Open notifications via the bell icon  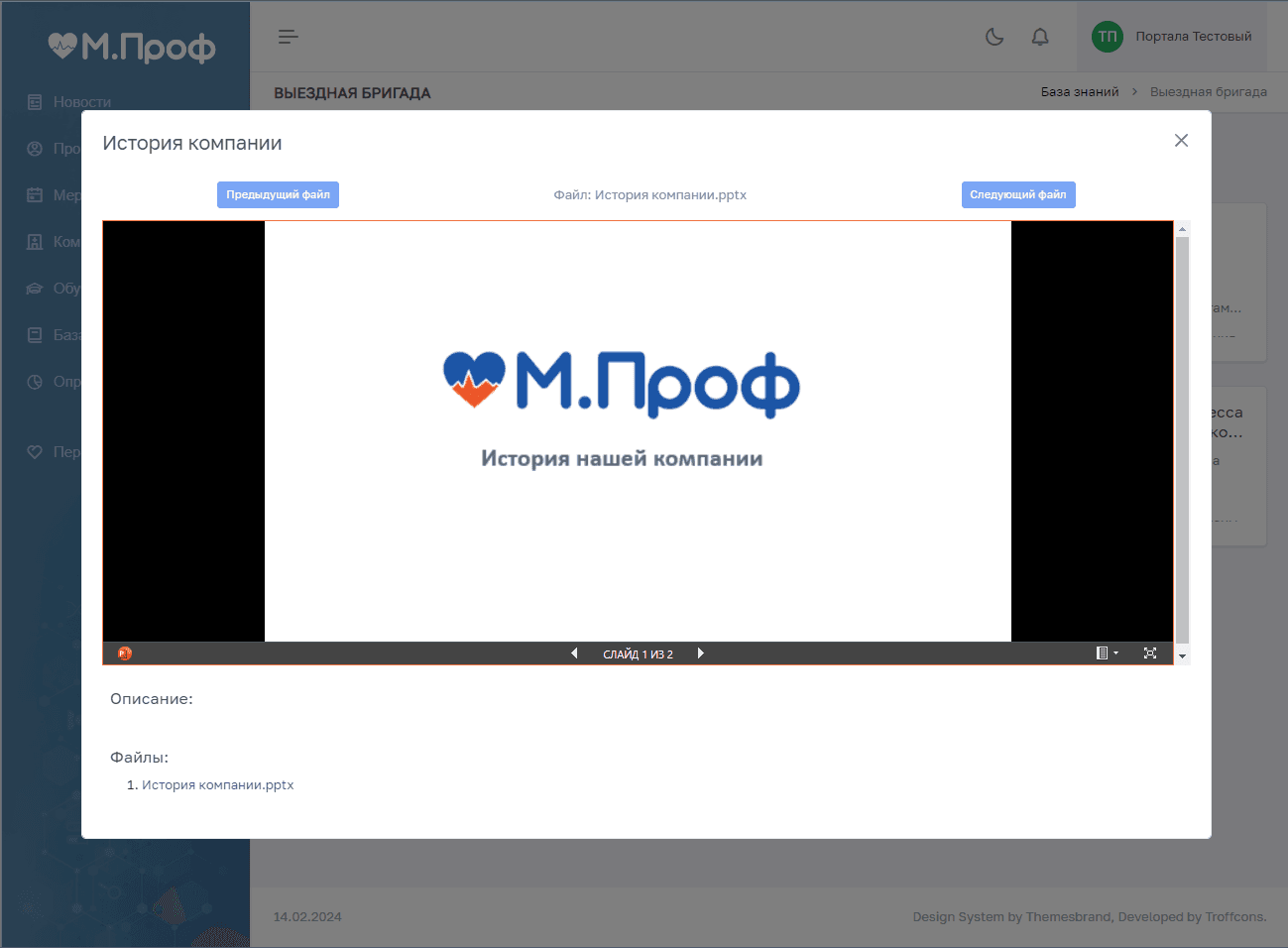point(1040,36)
